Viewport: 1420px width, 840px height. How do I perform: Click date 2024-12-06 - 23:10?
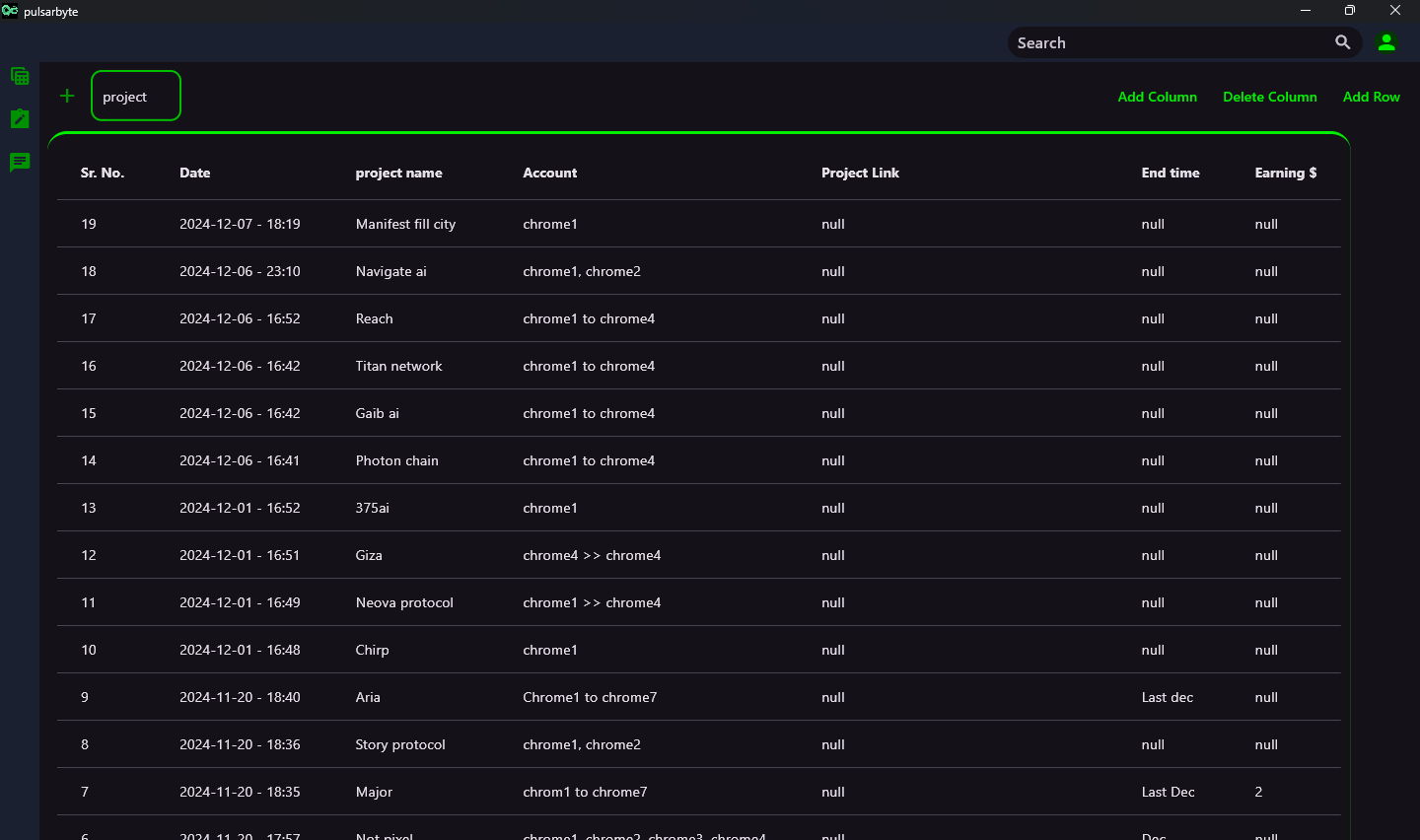241,271
